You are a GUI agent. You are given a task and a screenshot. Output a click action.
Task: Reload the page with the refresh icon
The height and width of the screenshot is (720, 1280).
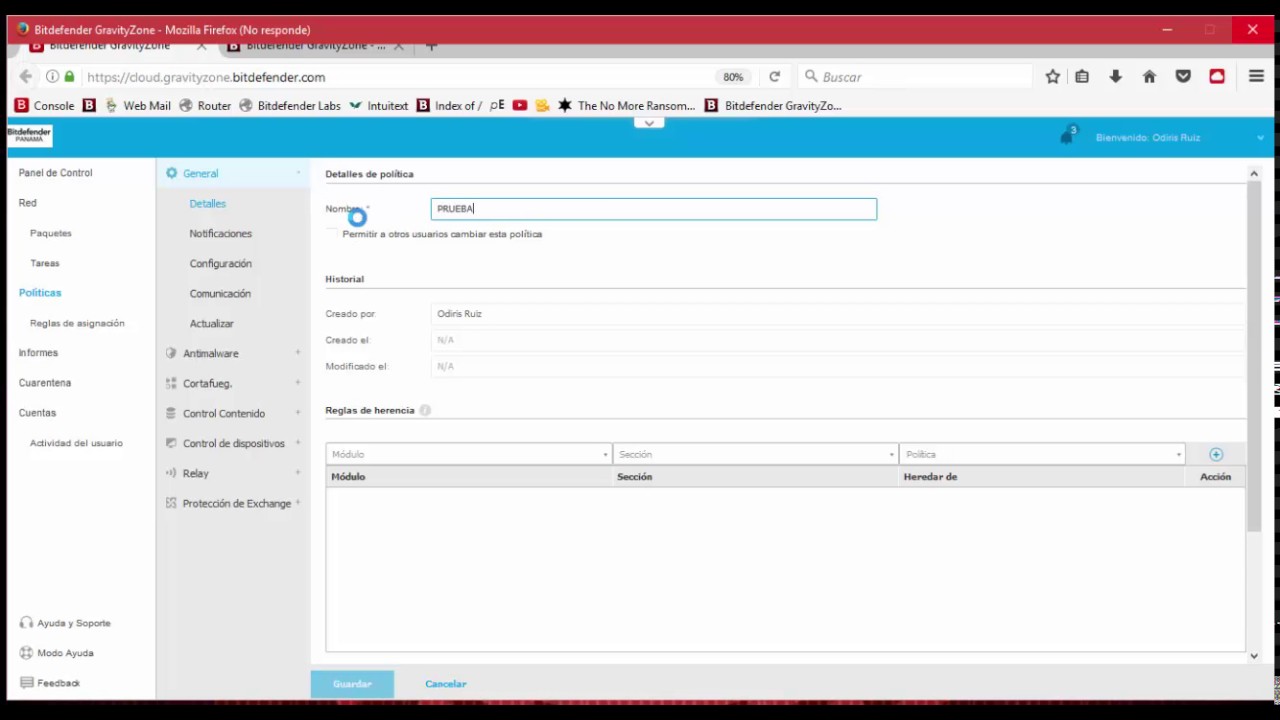774,77
